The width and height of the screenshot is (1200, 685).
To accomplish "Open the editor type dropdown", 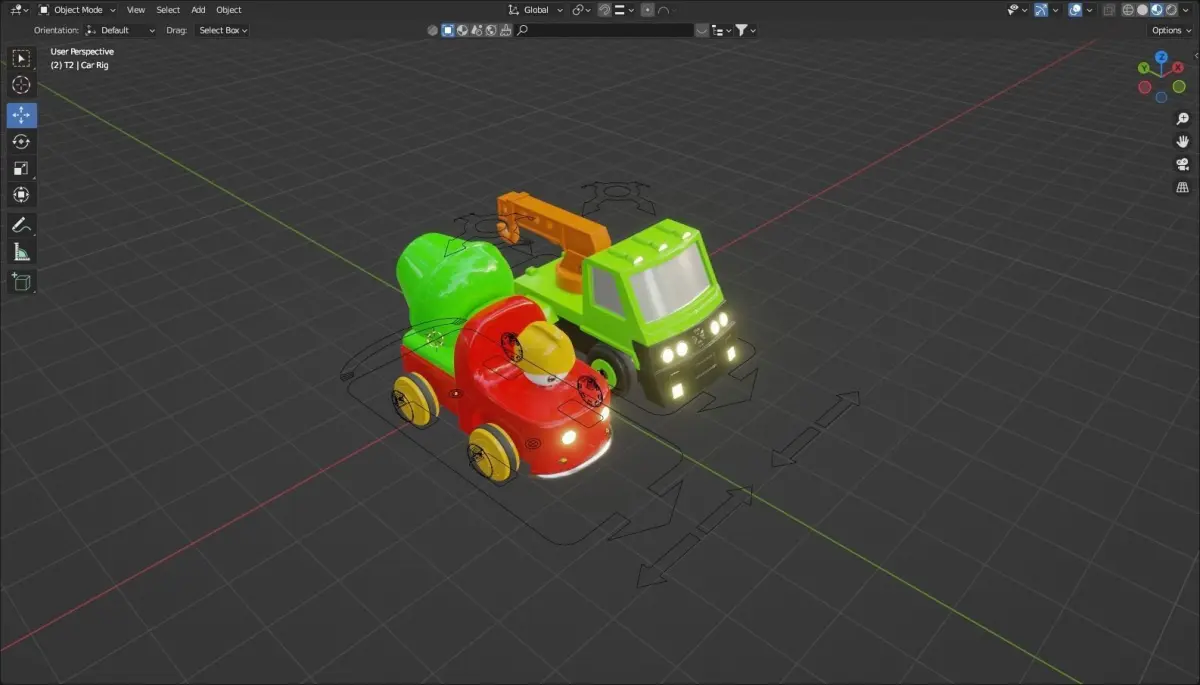I will click(18, 10).
